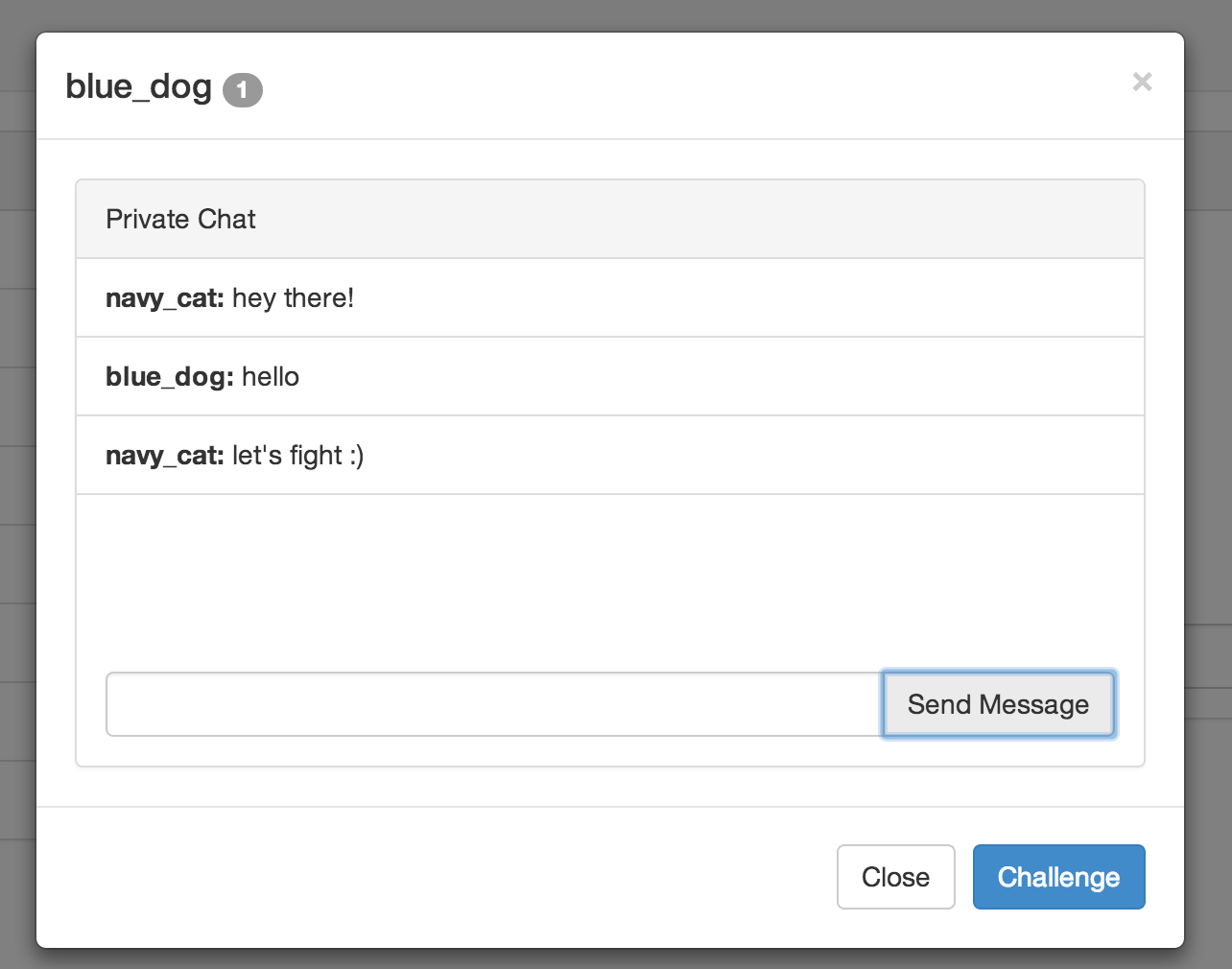Image resolution: width=1232 pixels, height=969 pixels.
Task: Click the smiley emoticon in the last message
Action: pos(356,456)
